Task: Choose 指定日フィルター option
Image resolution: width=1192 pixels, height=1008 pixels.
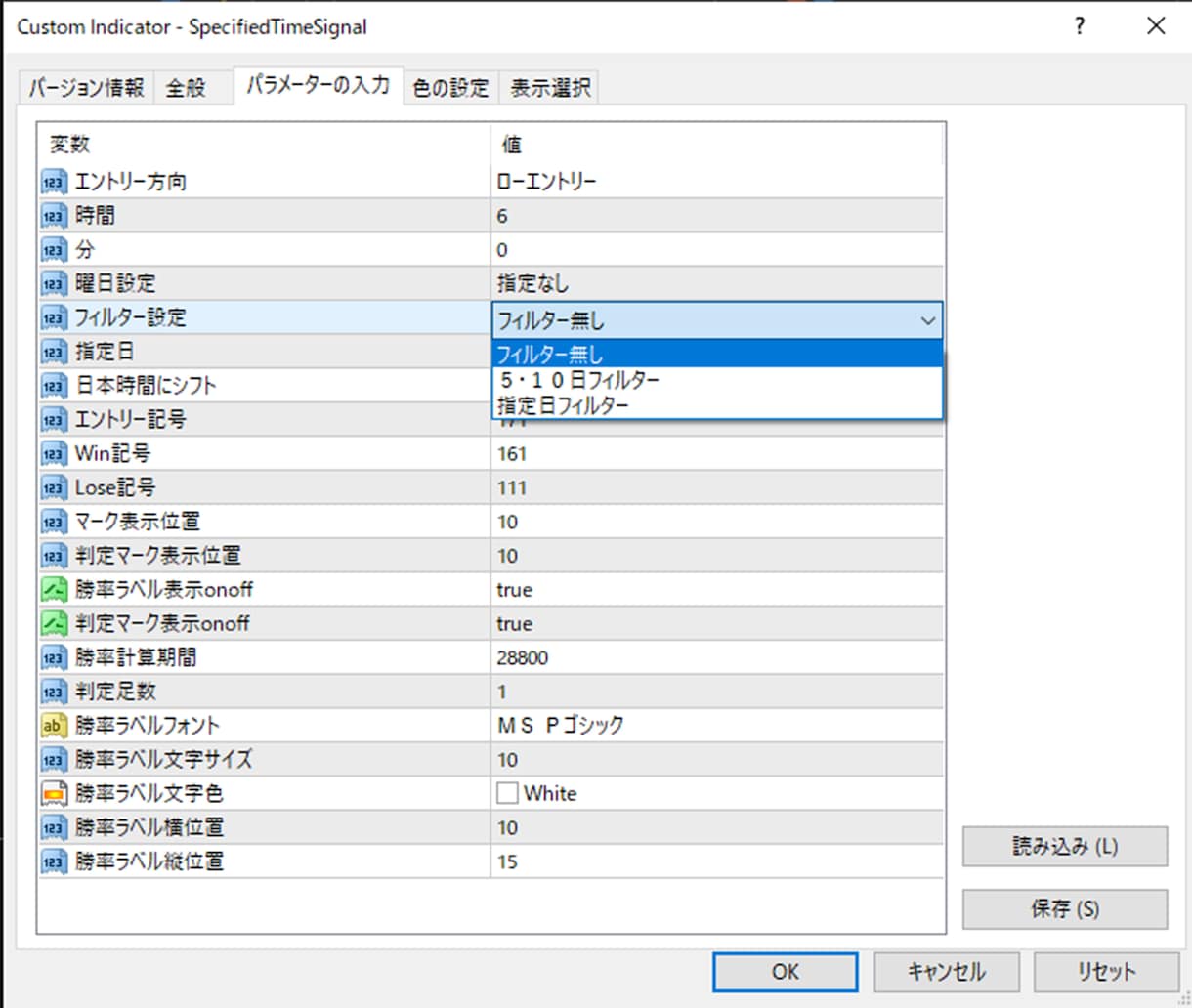Action: tap(717, 404)
